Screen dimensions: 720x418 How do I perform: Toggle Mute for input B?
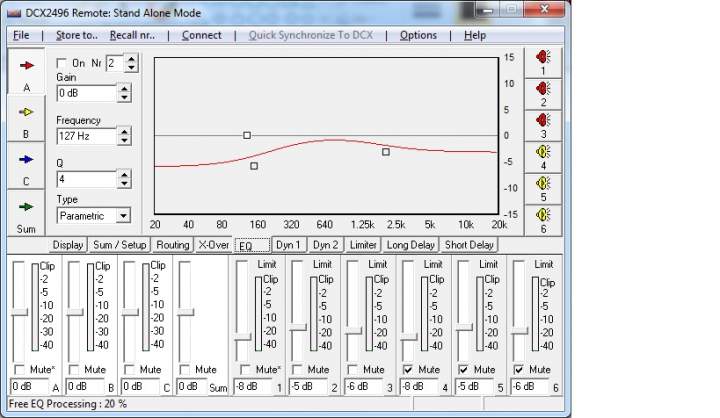click(73, 369)
